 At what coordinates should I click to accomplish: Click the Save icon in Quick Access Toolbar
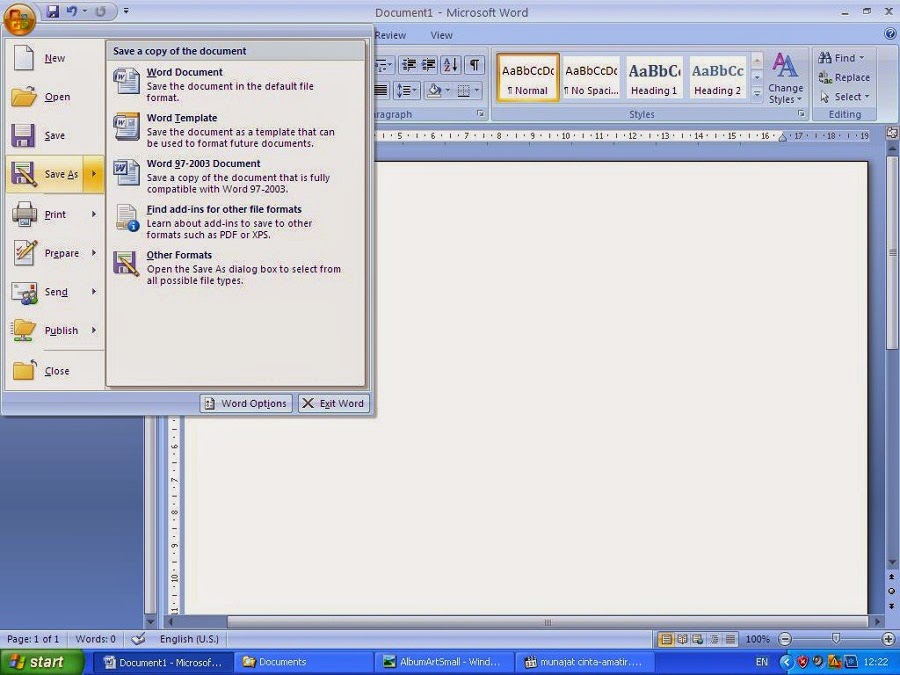tap(53, 11)
